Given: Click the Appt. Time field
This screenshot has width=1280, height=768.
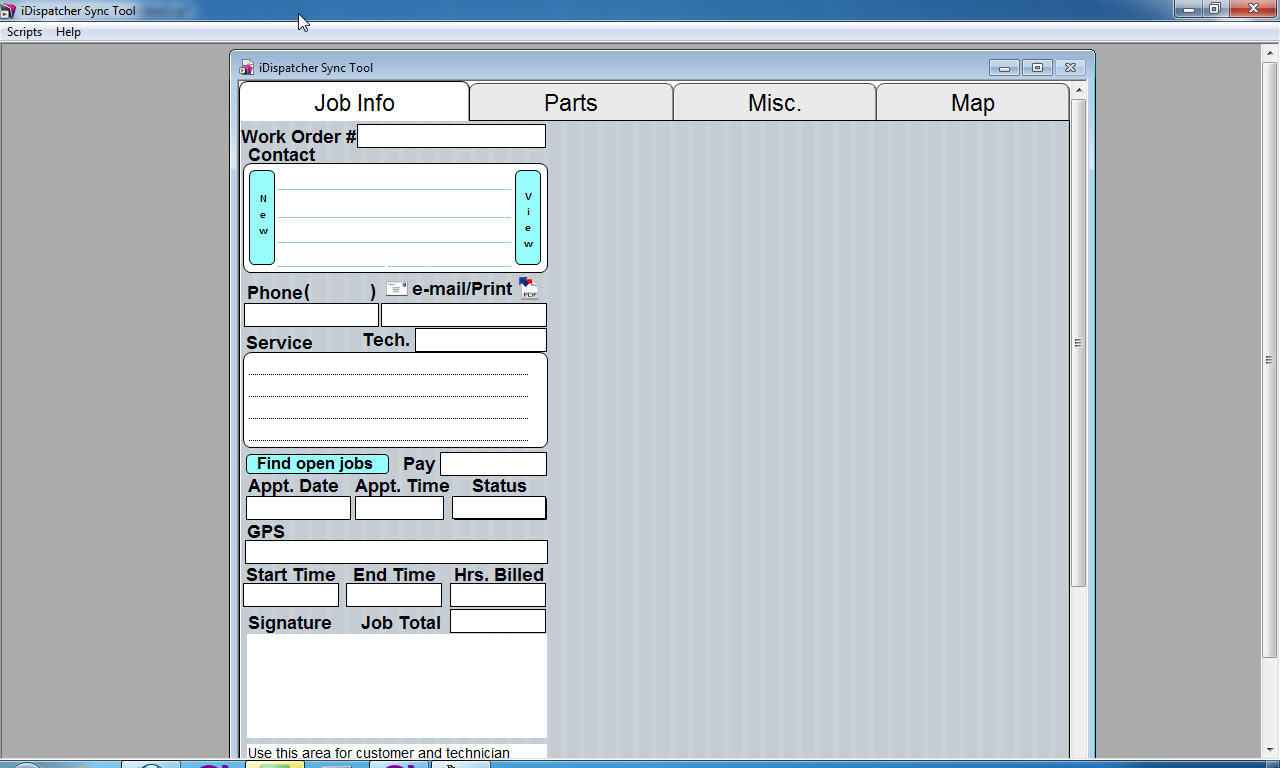Looking at the screenshot, I should click(399, 508).
